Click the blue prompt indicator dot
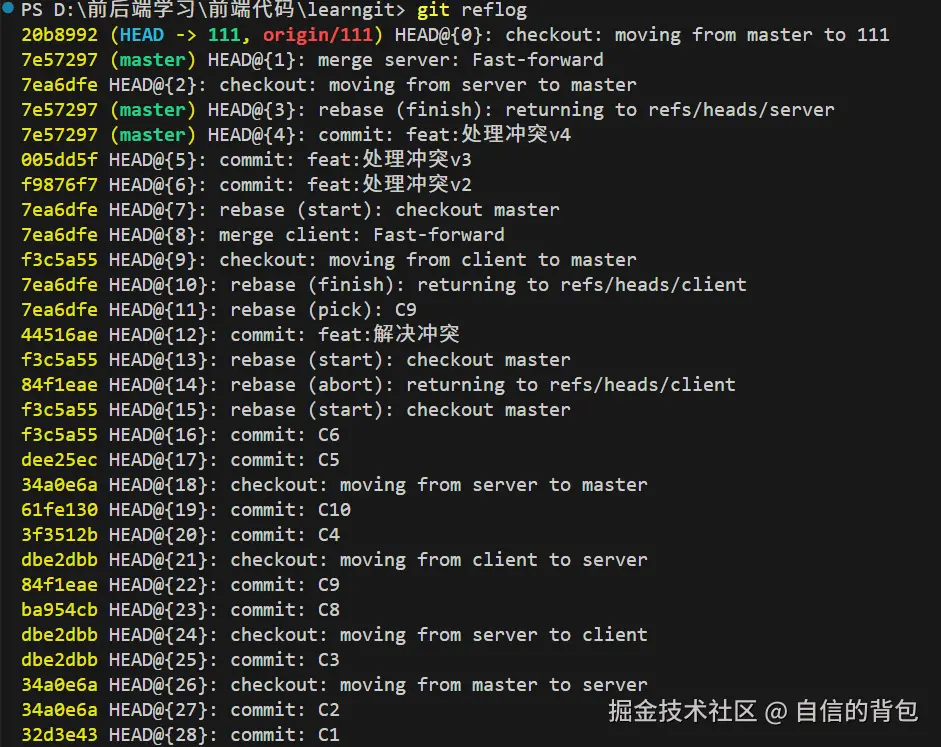The height and width of the screenshot is (747, 941). [8, 9]
